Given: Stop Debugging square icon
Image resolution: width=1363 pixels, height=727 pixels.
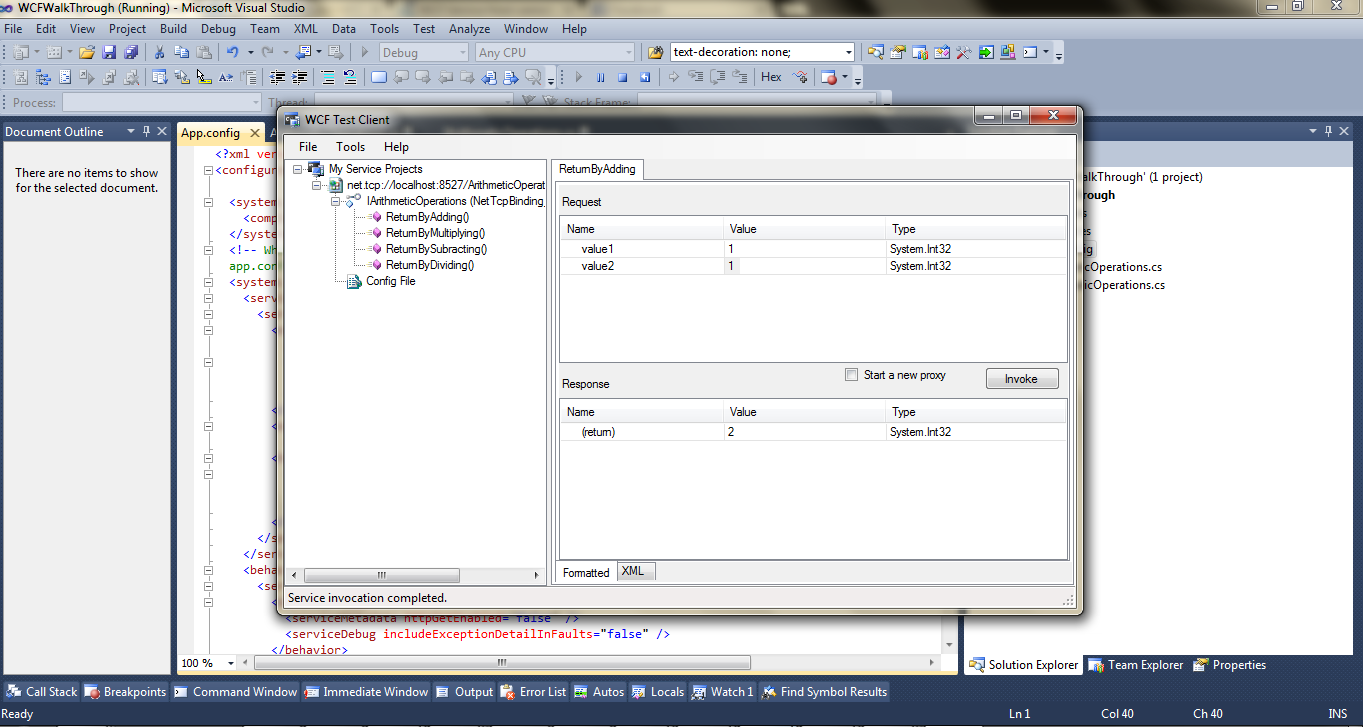Looking at the screenshot, I should click(622, 77).
